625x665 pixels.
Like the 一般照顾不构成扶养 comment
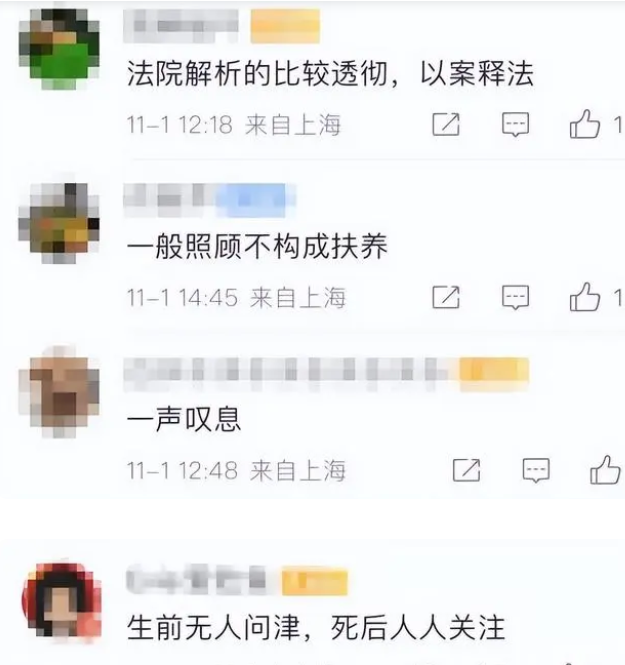coord(585,296)
